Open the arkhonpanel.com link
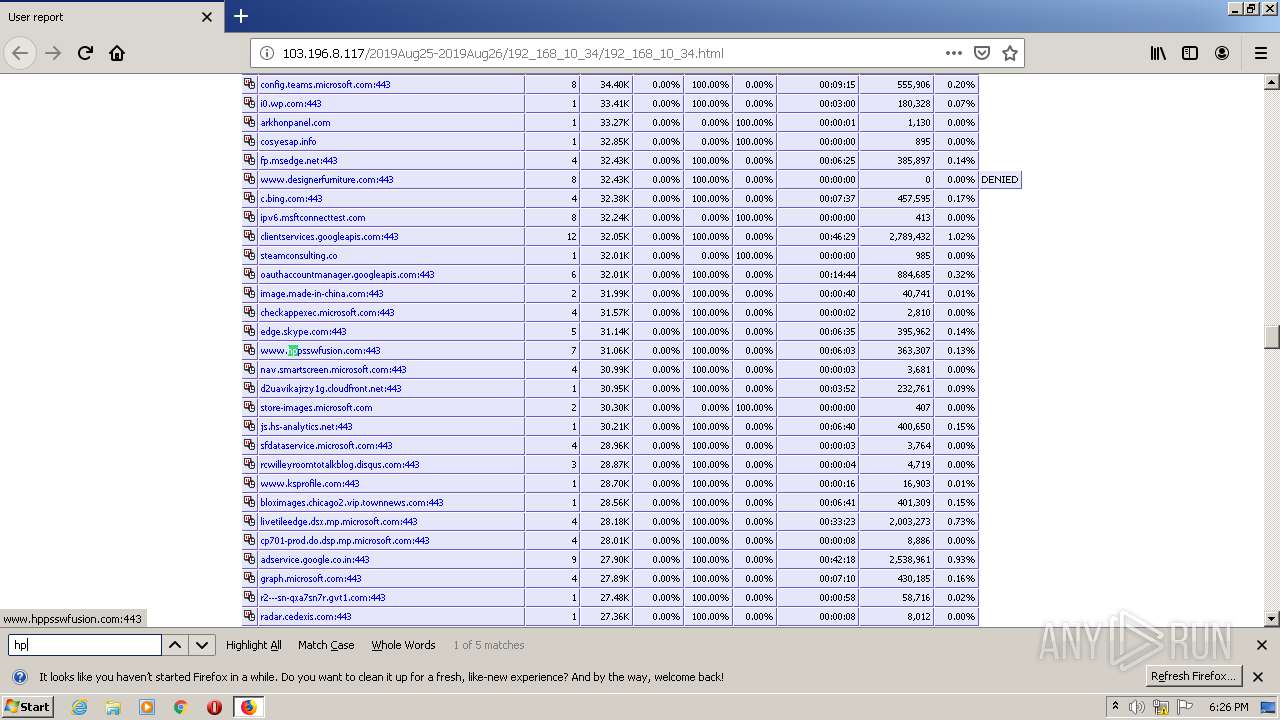The image size is (1280, 720). [295, 123]
